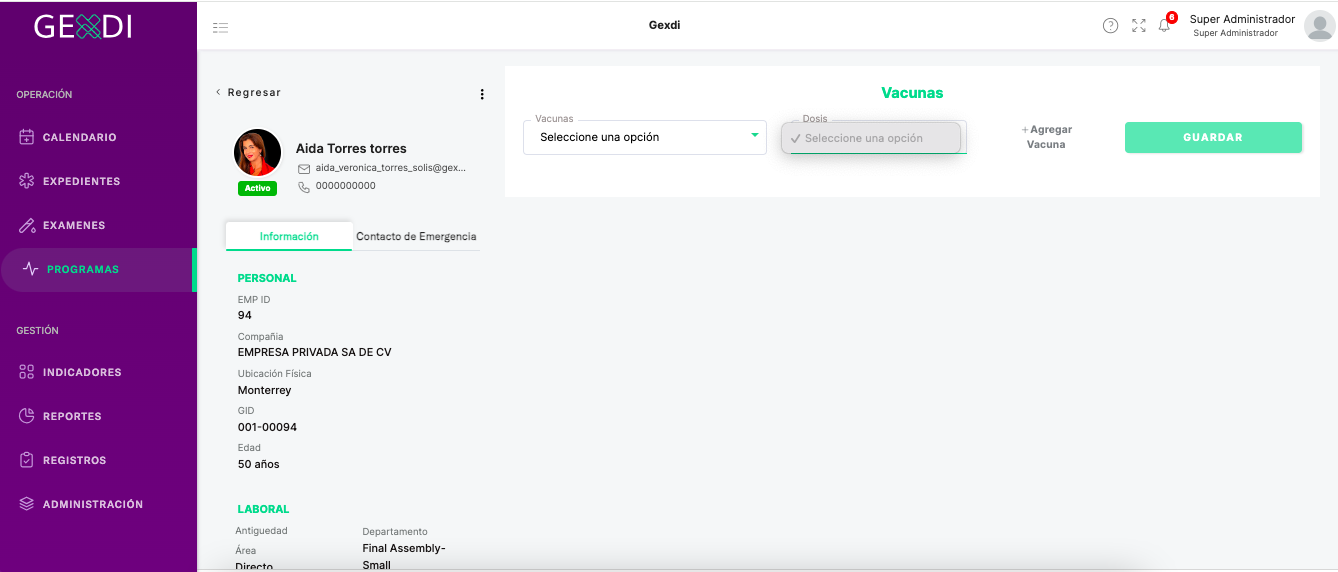Screen dimensions: 1338x572
Task: Open notifications bell icon
Action: tap(1164, 26)
